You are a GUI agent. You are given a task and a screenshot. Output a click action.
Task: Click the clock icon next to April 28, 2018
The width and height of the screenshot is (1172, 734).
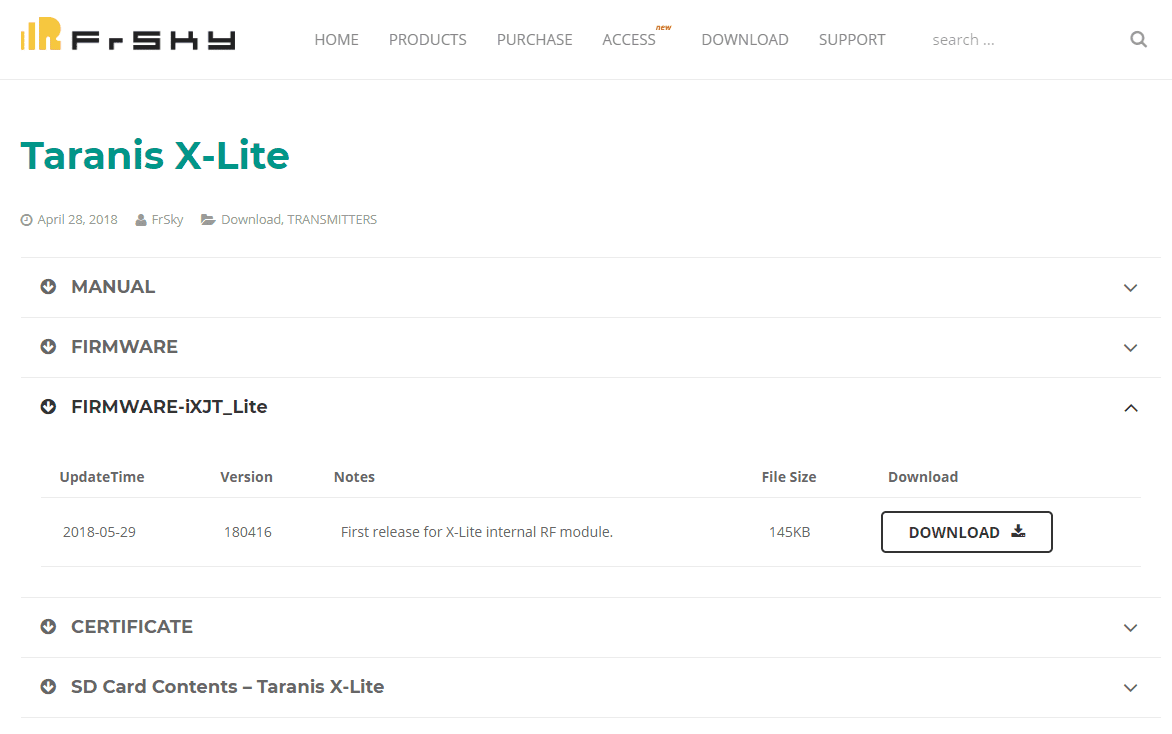26,220
